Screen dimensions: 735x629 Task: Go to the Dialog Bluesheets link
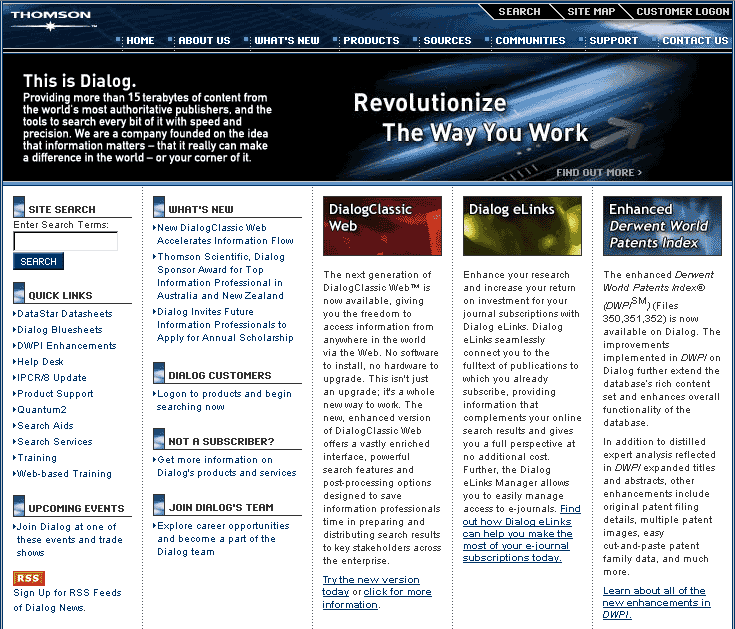pos(59,330)
